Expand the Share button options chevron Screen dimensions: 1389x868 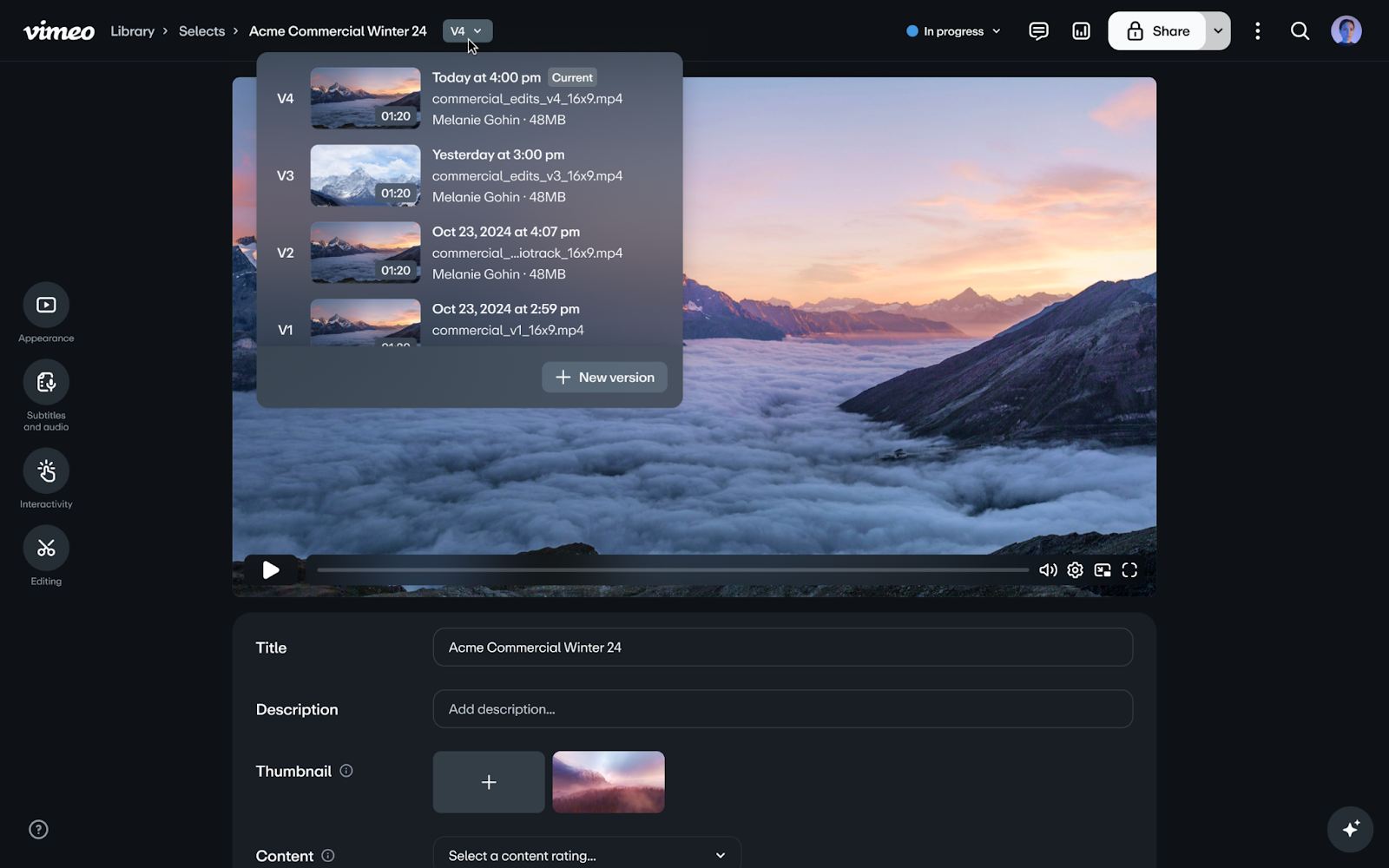point(1217,30)
